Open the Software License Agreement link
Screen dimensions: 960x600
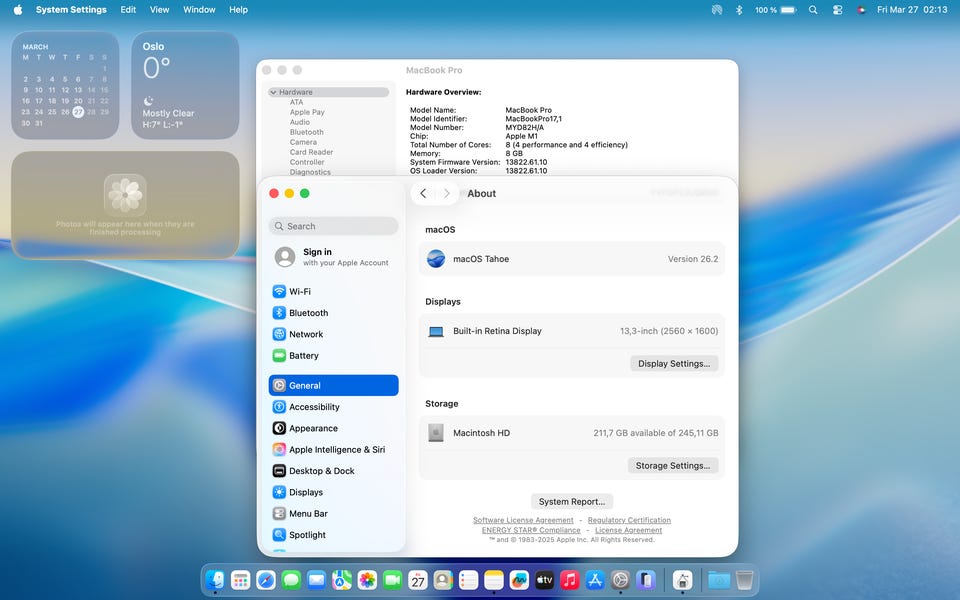[523, 521]
